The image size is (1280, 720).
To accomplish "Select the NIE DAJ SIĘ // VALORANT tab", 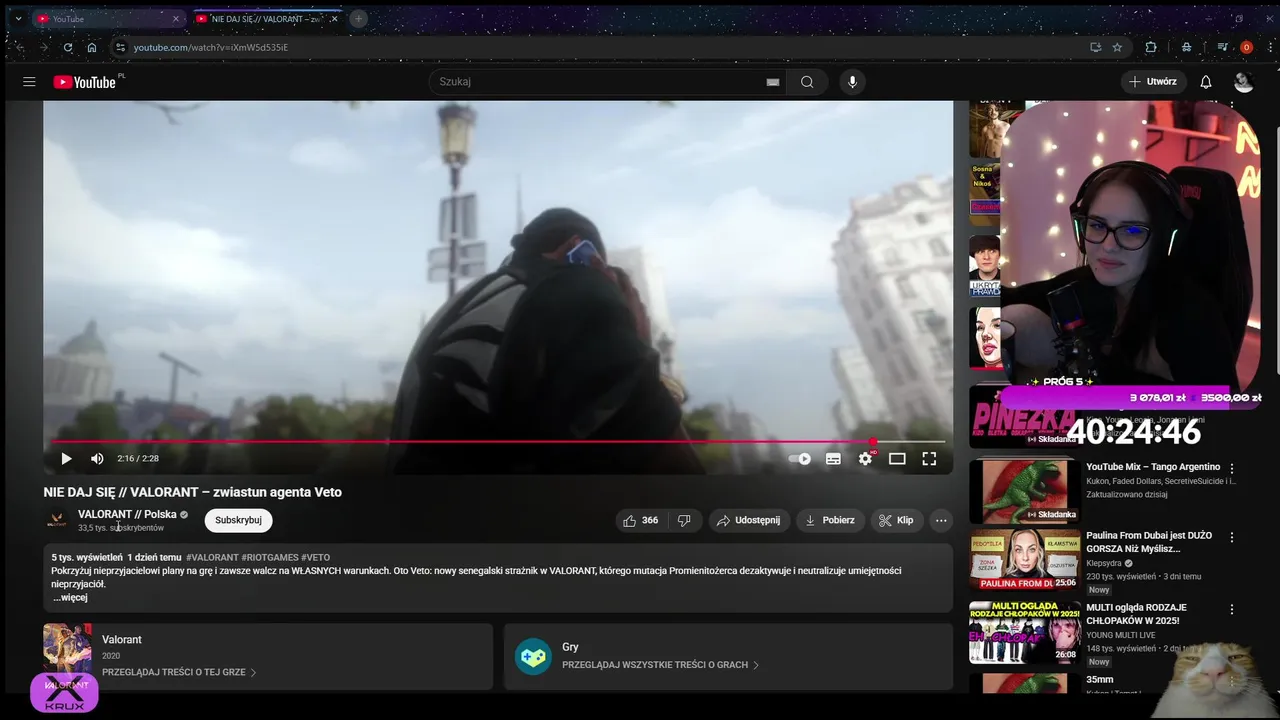I will [265, 19].
